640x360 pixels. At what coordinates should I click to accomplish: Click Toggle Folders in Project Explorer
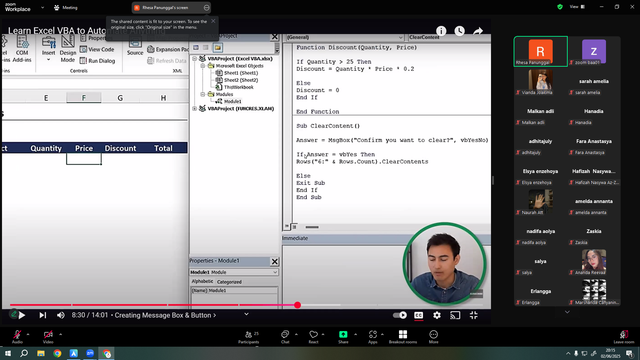[x=218, y=47]
